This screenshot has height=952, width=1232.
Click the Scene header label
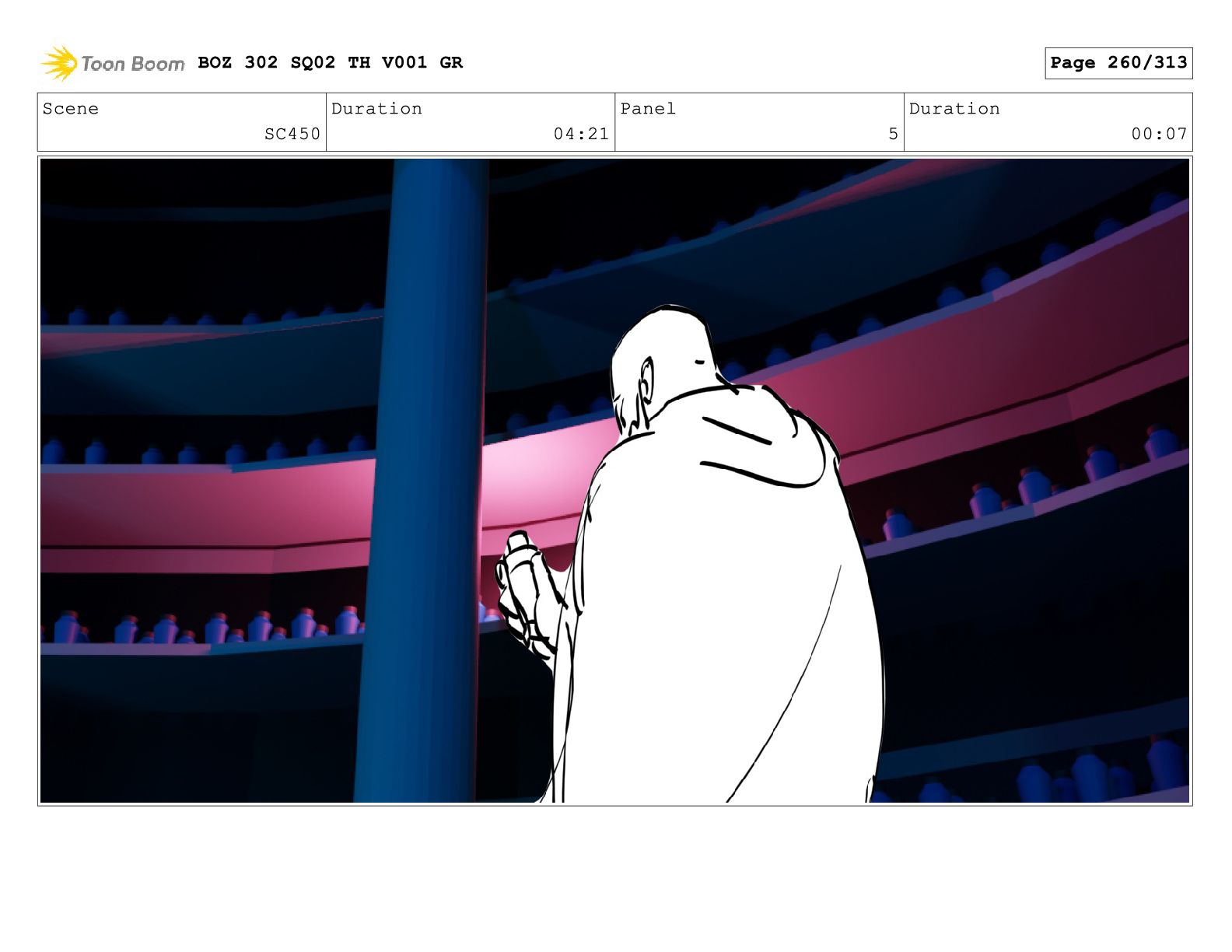tap(71, 109)
